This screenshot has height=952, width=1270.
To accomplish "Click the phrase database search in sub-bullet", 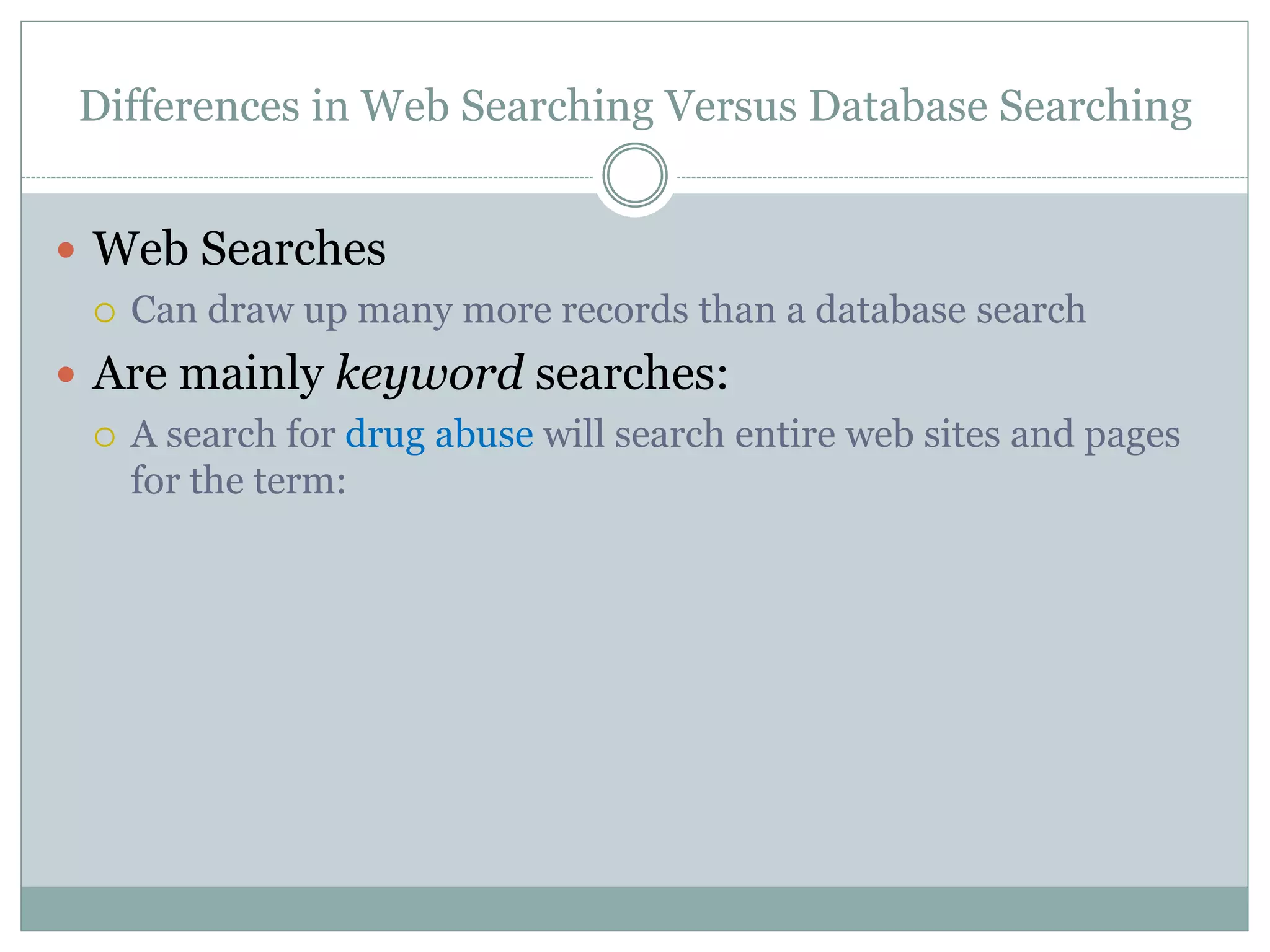I will [x=950, y=309].
